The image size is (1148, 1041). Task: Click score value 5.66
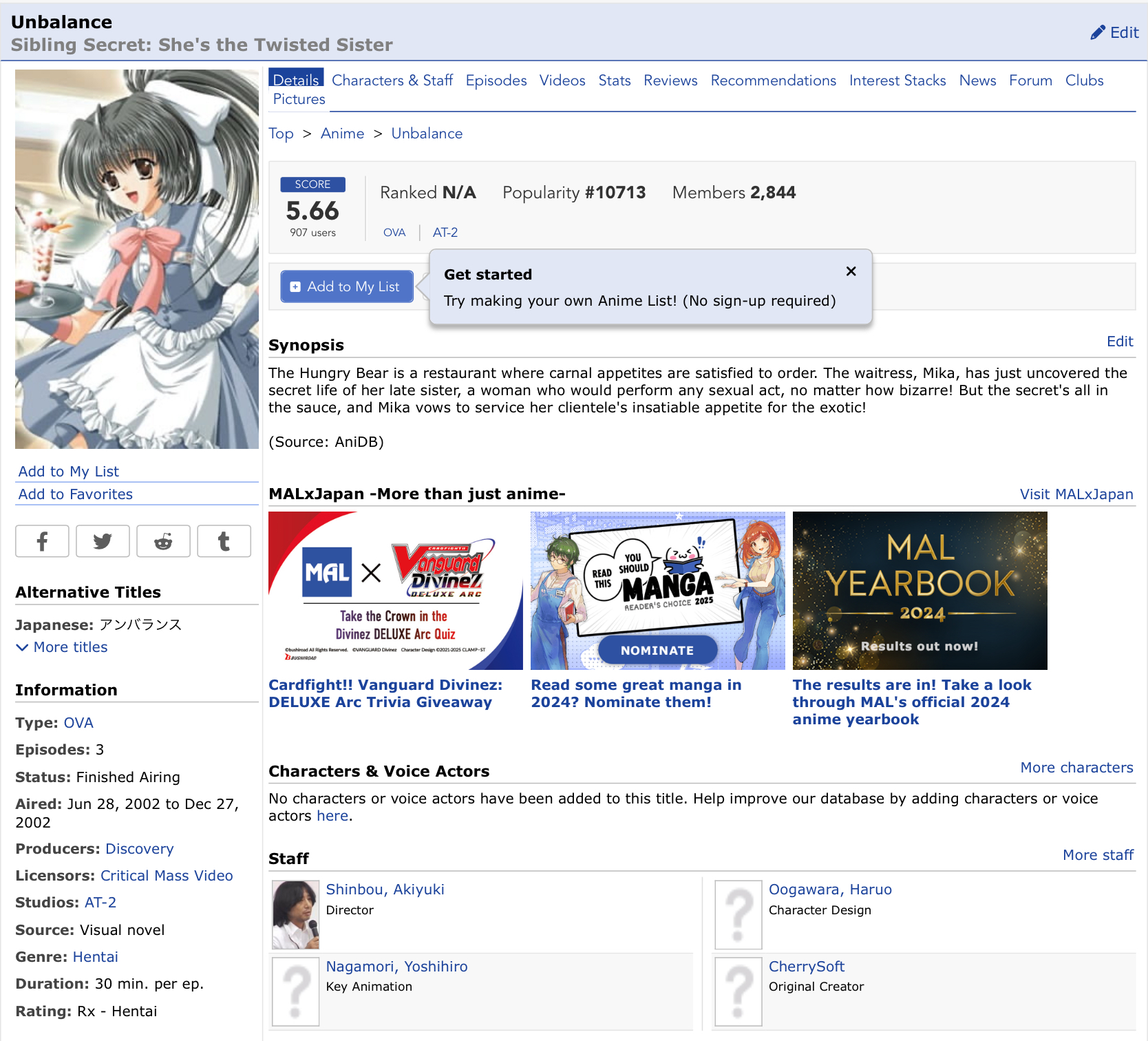click(x=312, y=211)
